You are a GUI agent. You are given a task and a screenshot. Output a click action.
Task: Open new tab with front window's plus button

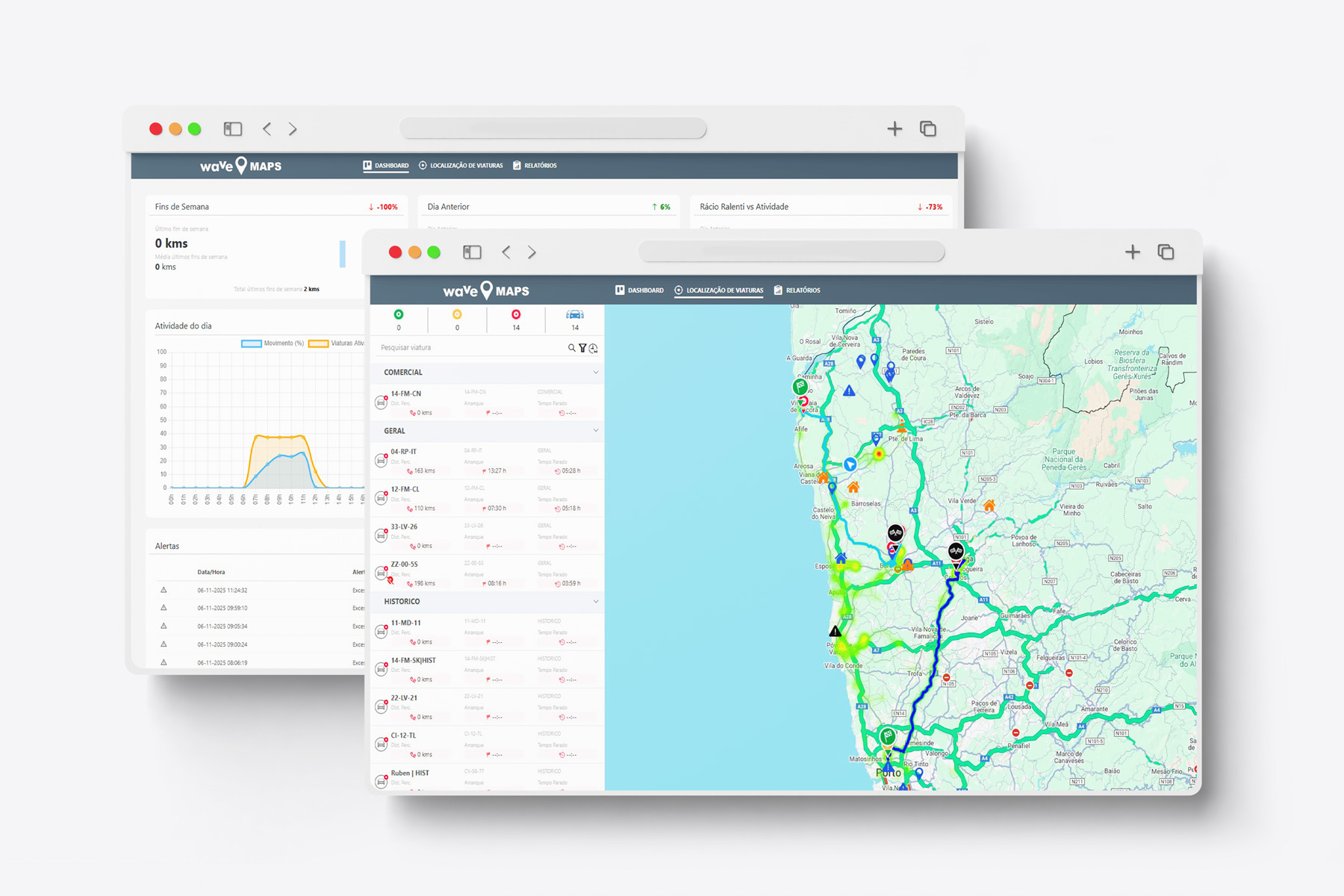coord(1132,252)
